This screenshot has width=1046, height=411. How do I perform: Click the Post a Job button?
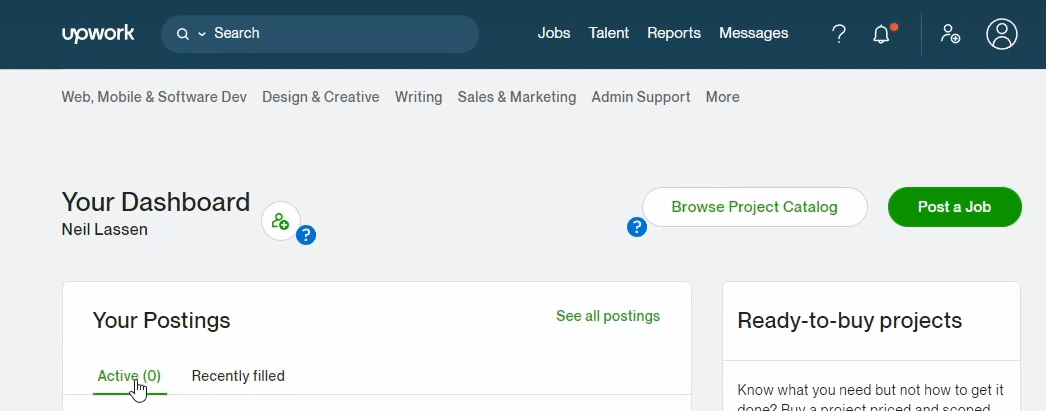click(x=954, y=207)
